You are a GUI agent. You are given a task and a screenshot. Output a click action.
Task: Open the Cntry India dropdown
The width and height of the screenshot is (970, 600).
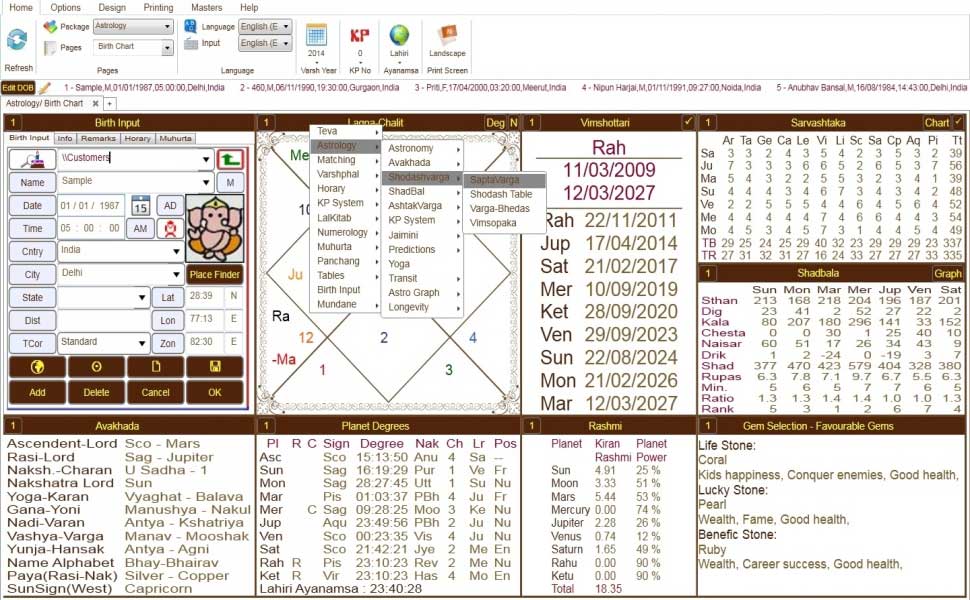coord(176,251)
